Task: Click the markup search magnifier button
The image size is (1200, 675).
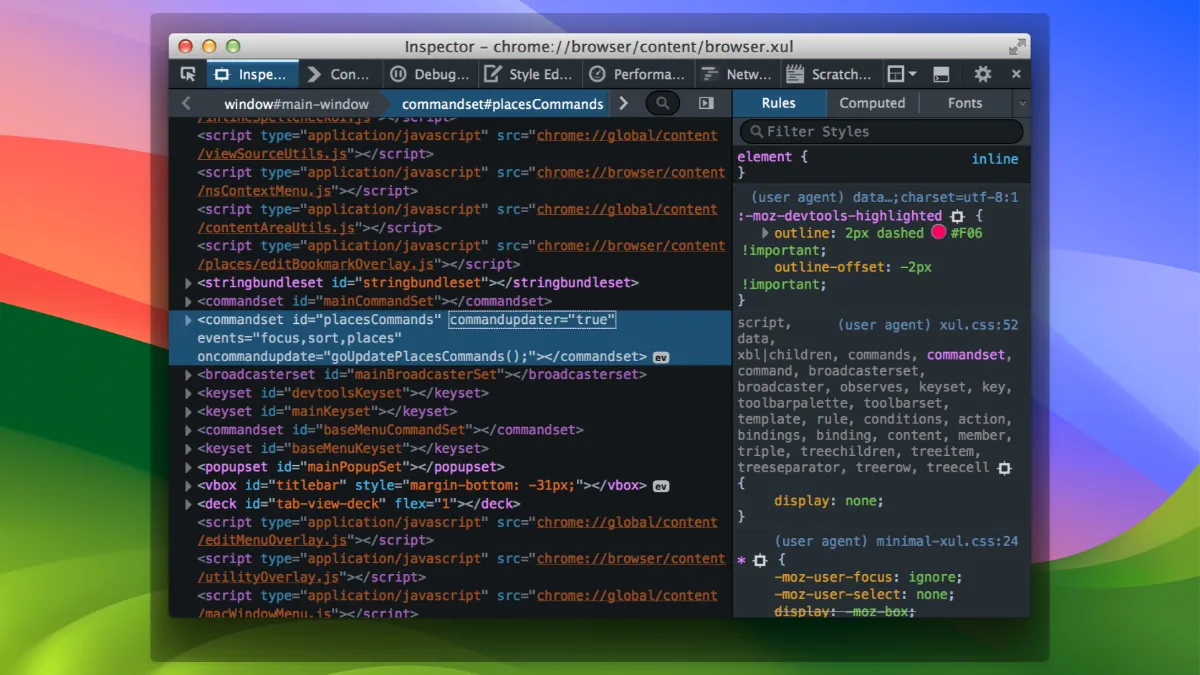Action: [662, 103]
